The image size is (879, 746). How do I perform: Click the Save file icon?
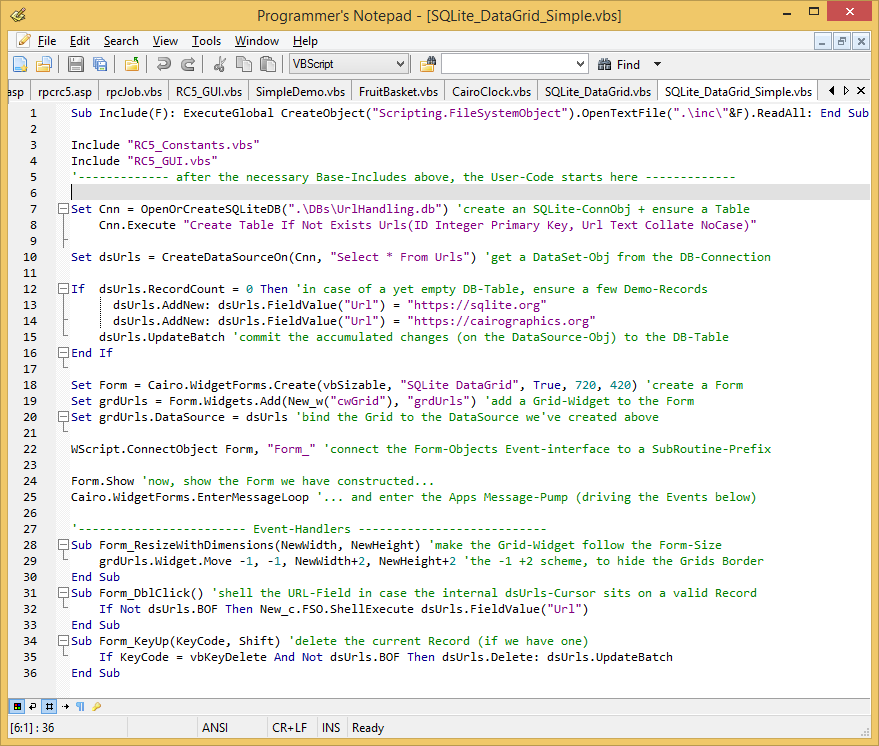[76, 64]
